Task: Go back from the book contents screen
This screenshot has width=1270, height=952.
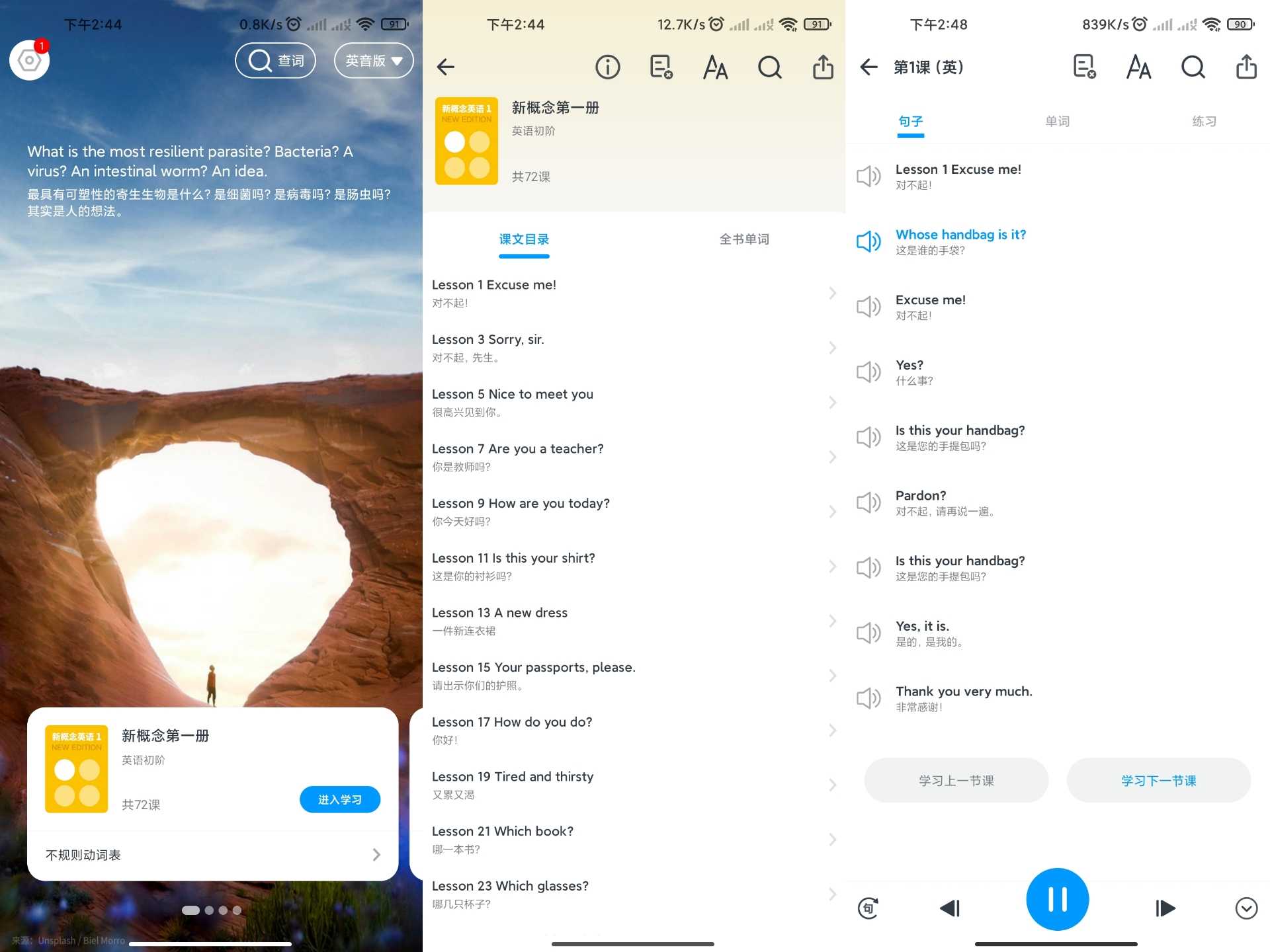Action: 446,67
